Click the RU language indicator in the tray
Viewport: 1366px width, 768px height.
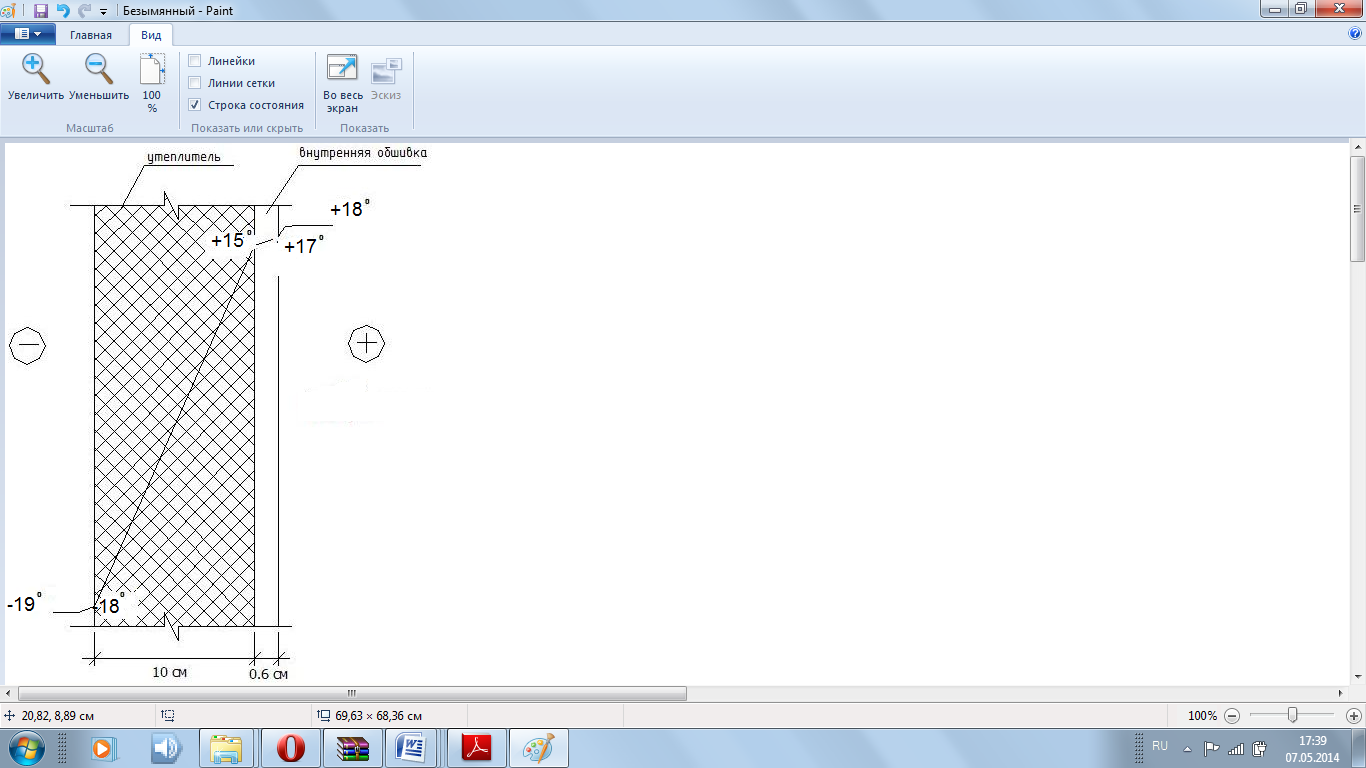click(1160, 746)
